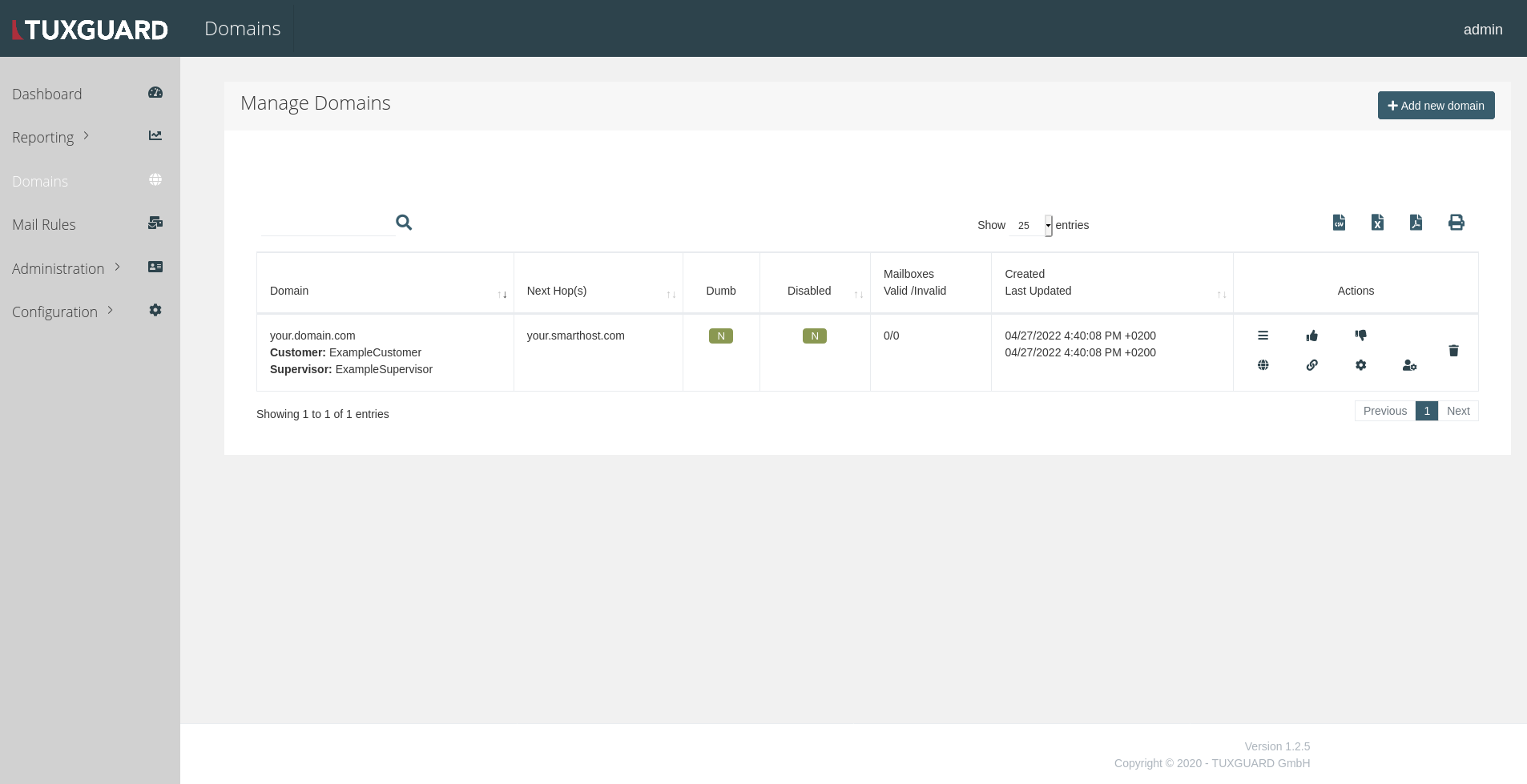Give a thumbs up on your.domain.com
Screen dimensions: 1527x784
click(1311, 336)
